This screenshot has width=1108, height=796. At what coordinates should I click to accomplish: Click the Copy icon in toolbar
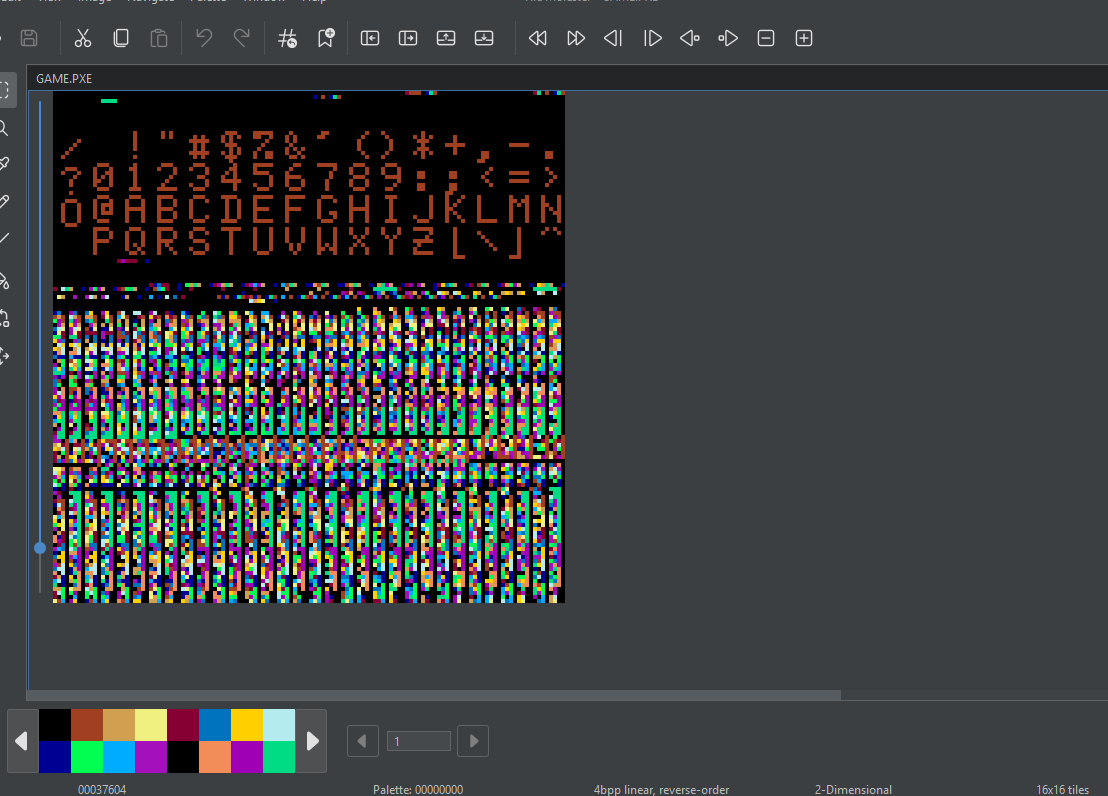[x=121, y=38]
